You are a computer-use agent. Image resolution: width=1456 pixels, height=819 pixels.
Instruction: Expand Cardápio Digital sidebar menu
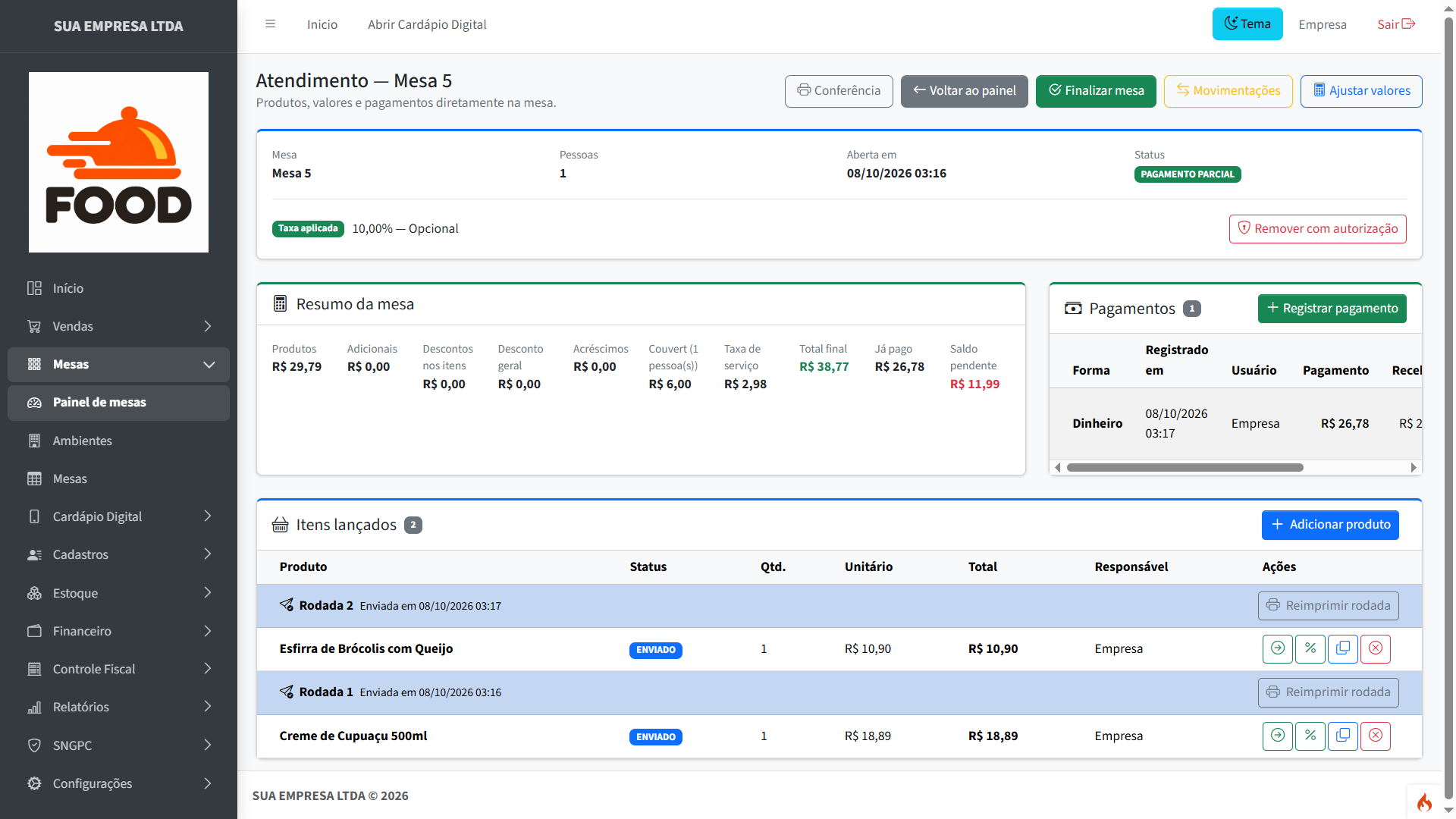[x=118, y=516]
